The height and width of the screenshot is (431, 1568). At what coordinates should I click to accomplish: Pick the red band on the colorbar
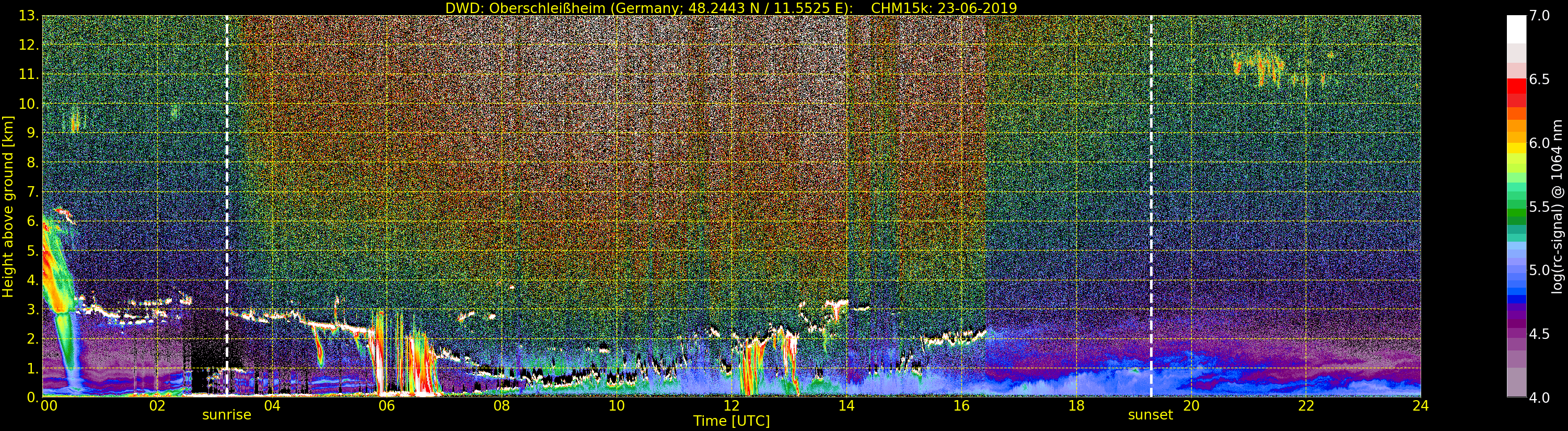tap(1516, 87)
